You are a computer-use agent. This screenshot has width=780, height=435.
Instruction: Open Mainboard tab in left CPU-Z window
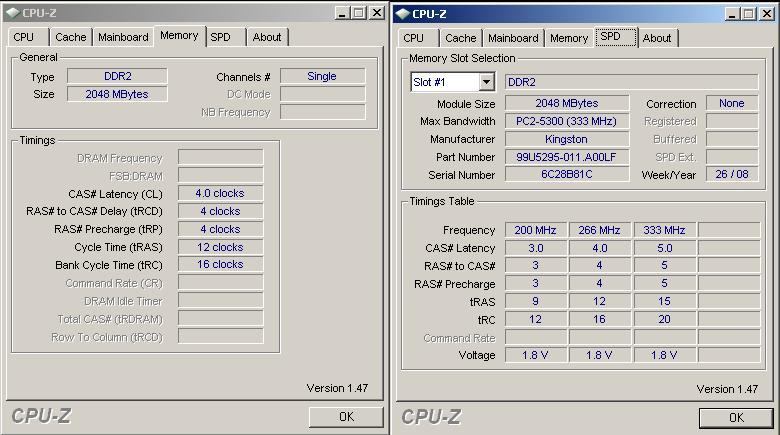123,37
